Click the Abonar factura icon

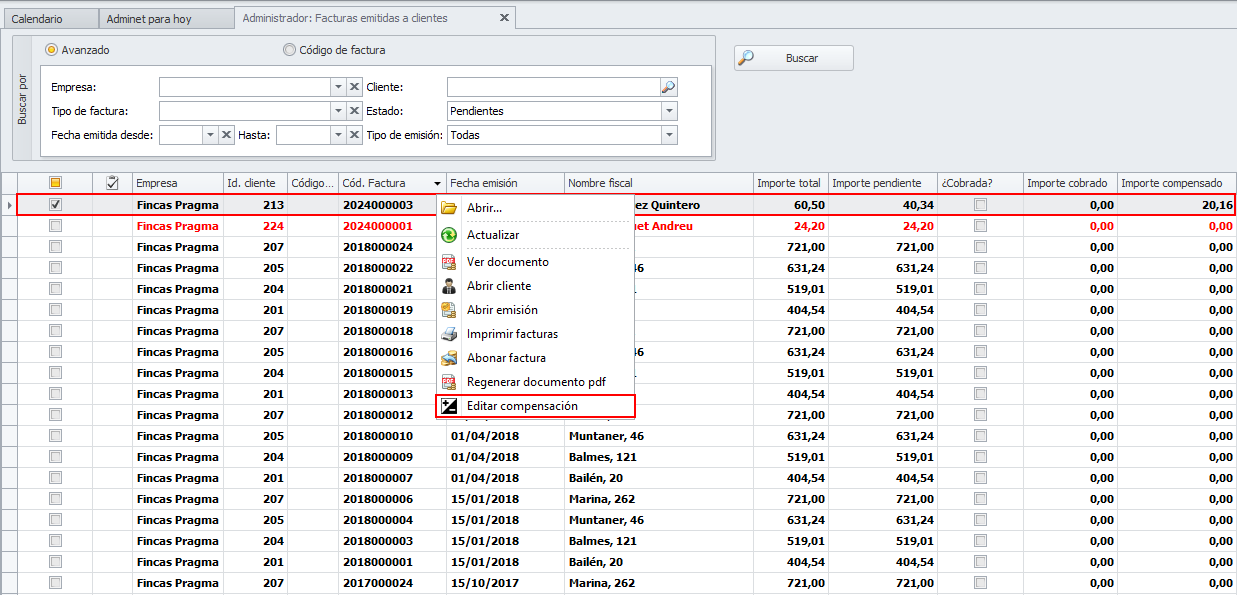point(449,358)
